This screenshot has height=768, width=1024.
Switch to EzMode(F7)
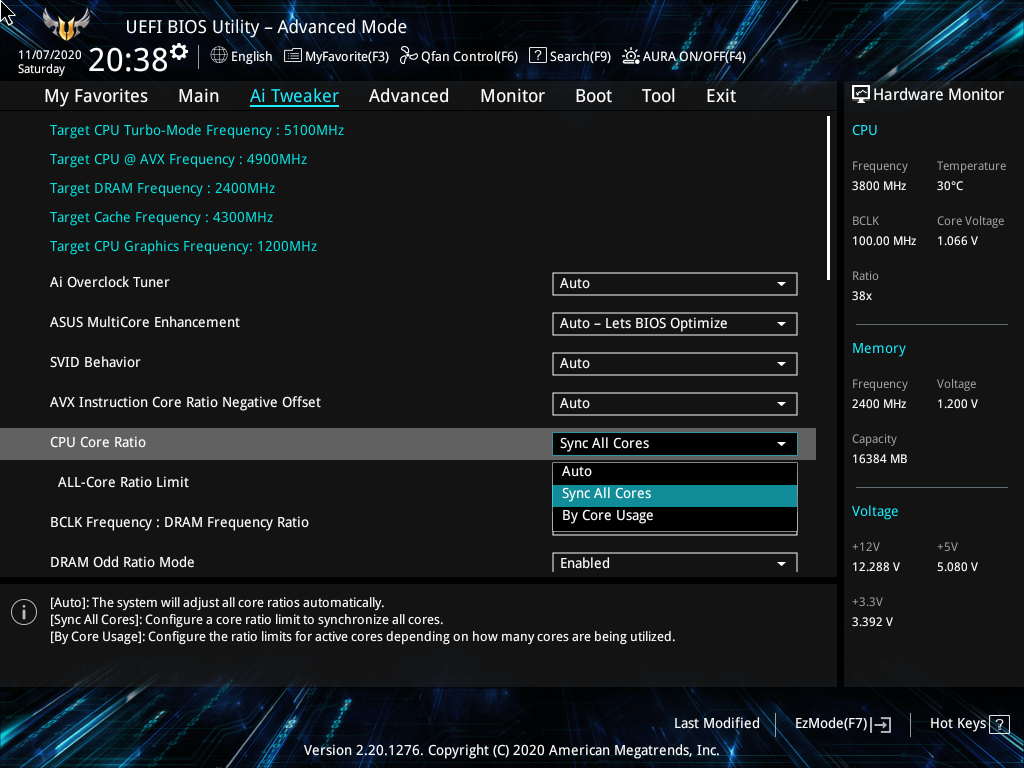coord(843,724)
